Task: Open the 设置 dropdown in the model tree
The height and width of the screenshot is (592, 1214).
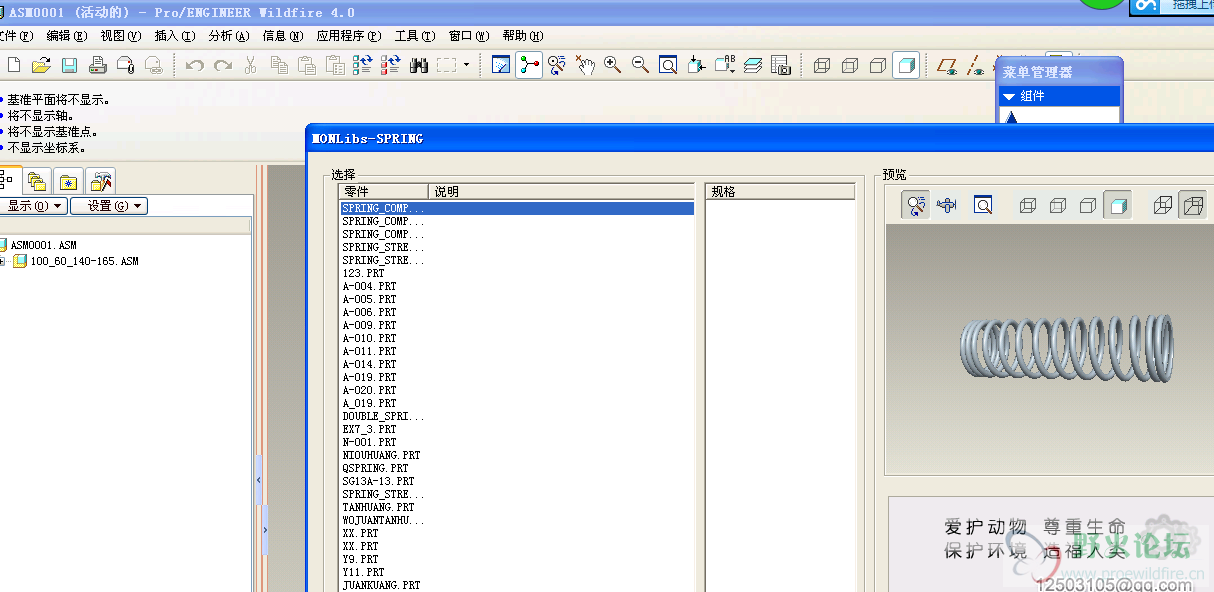Action: (x=108, y=206)
